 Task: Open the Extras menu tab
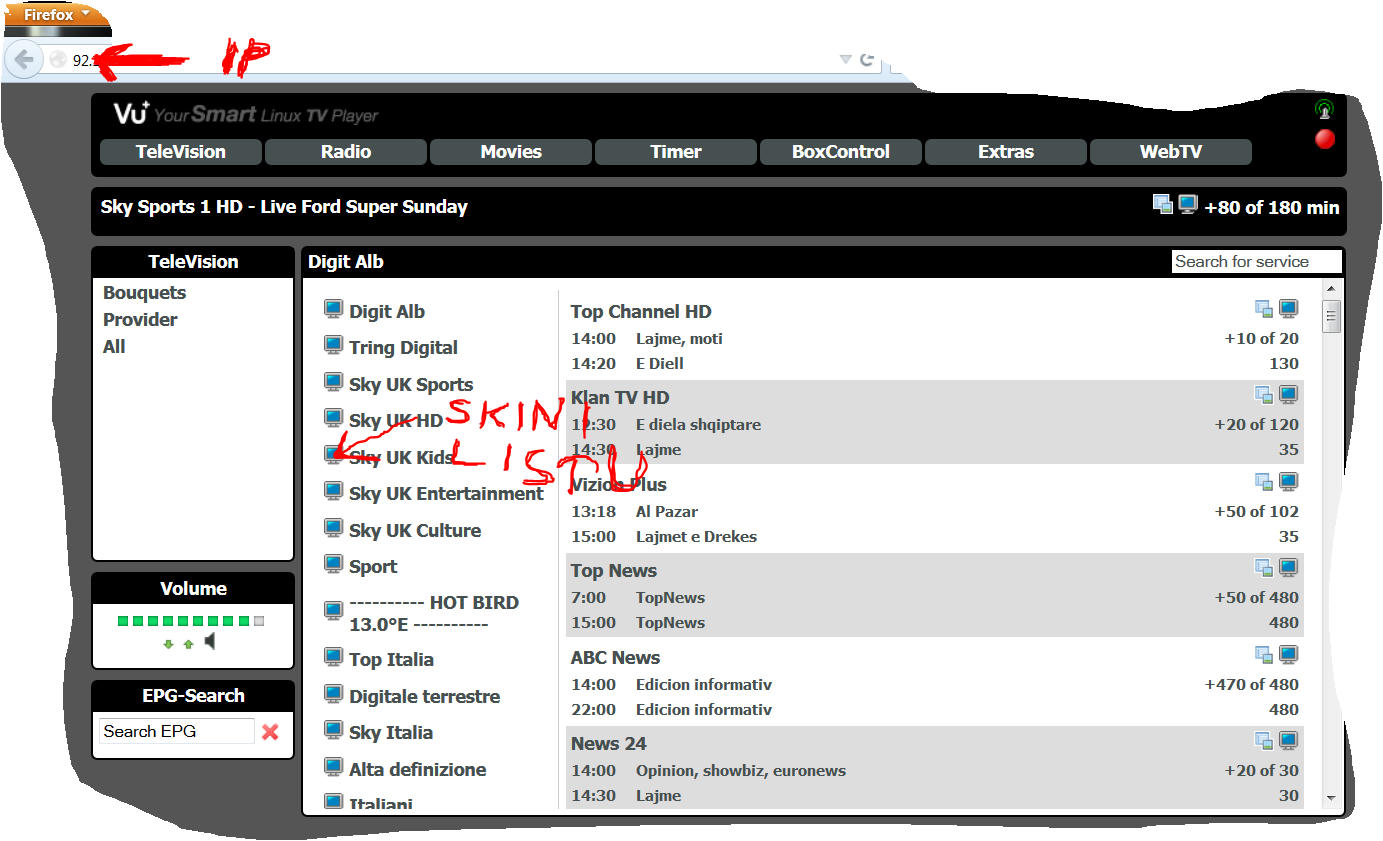pos(1006,152)
